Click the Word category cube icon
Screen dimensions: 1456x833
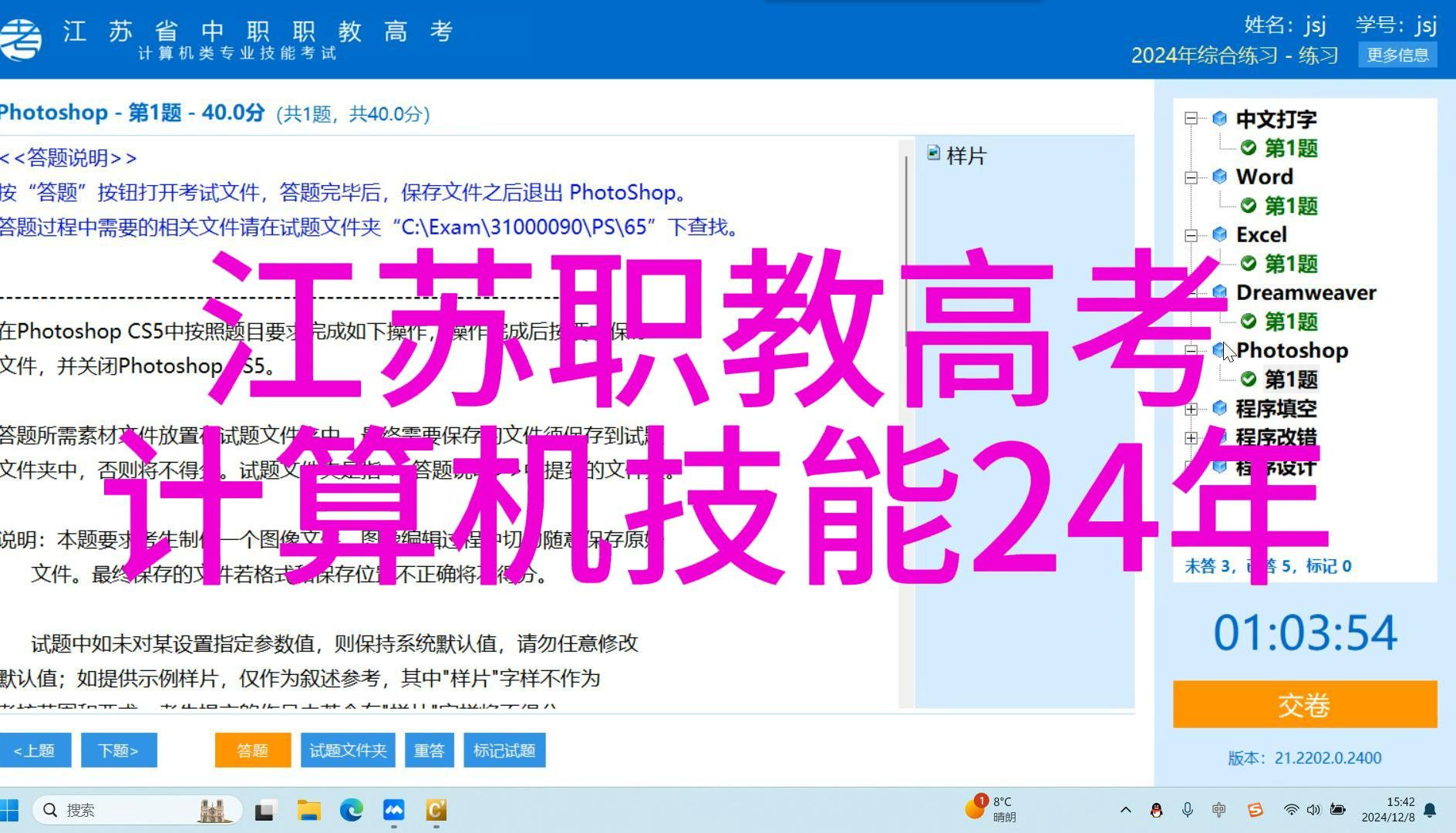[x=1219, y=176]
